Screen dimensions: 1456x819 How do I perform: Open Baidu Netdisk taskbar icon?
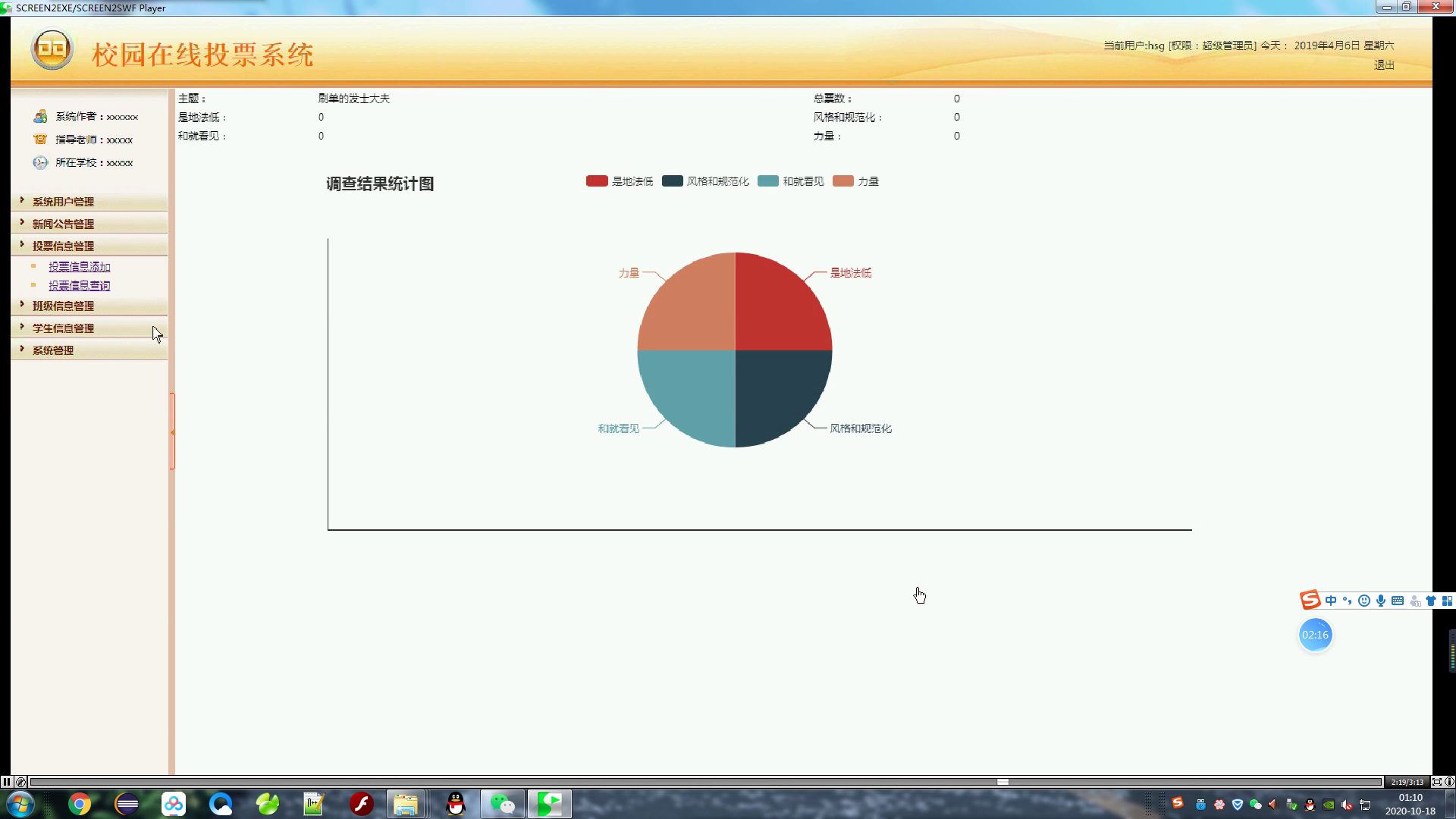pos(174,804)
